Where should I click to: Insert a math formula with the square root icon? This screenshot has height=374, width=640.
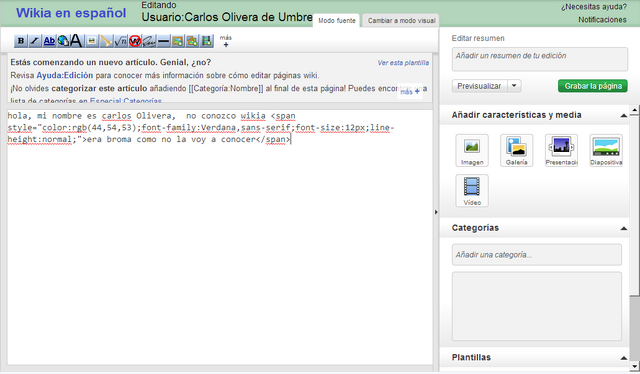[120, 41]
